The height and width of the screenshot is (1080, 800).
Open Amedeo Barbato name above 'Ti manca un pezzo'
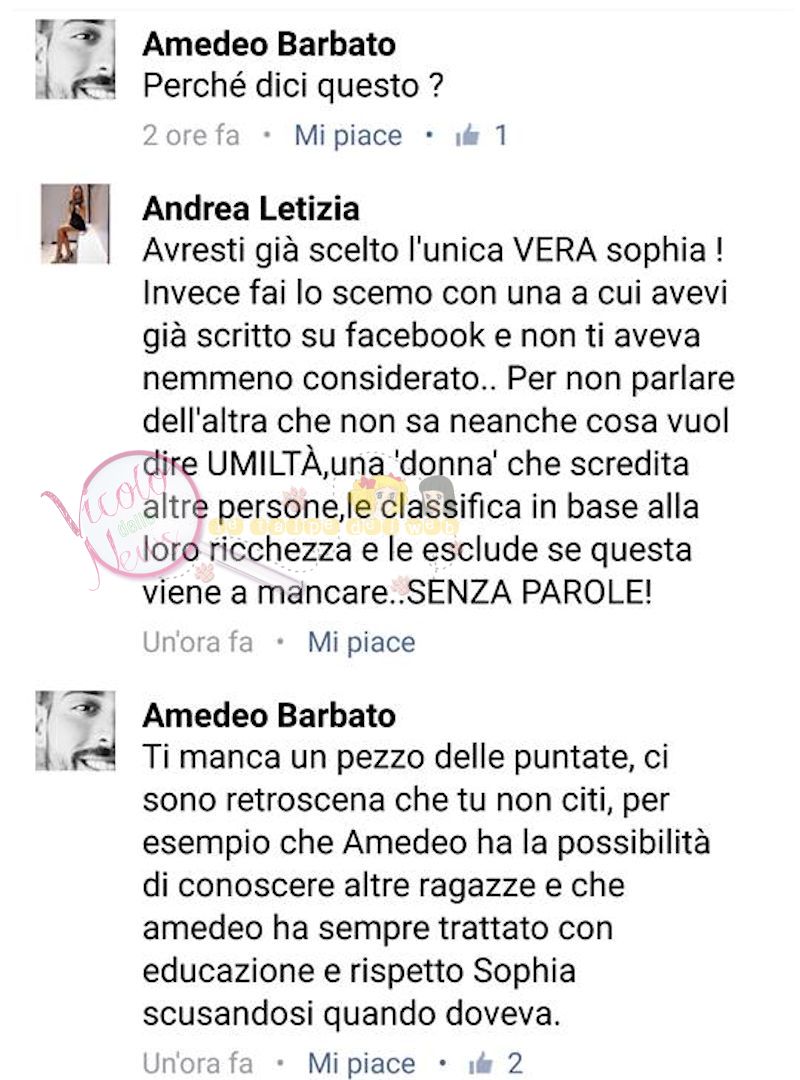[x=269, y=715]
